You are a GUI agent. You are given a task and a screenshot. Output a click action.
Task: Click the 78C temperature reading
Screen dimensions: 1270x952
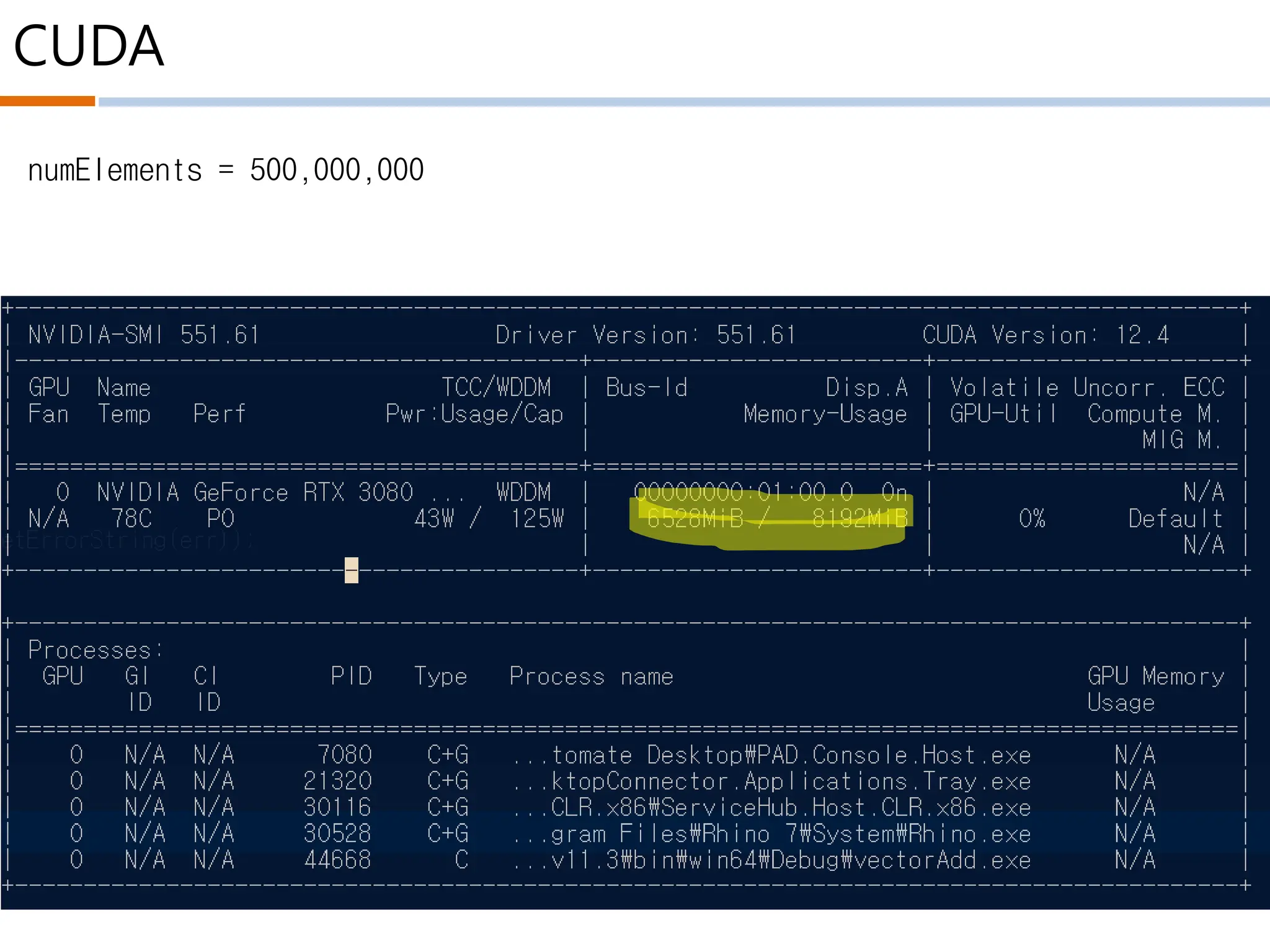131,519
